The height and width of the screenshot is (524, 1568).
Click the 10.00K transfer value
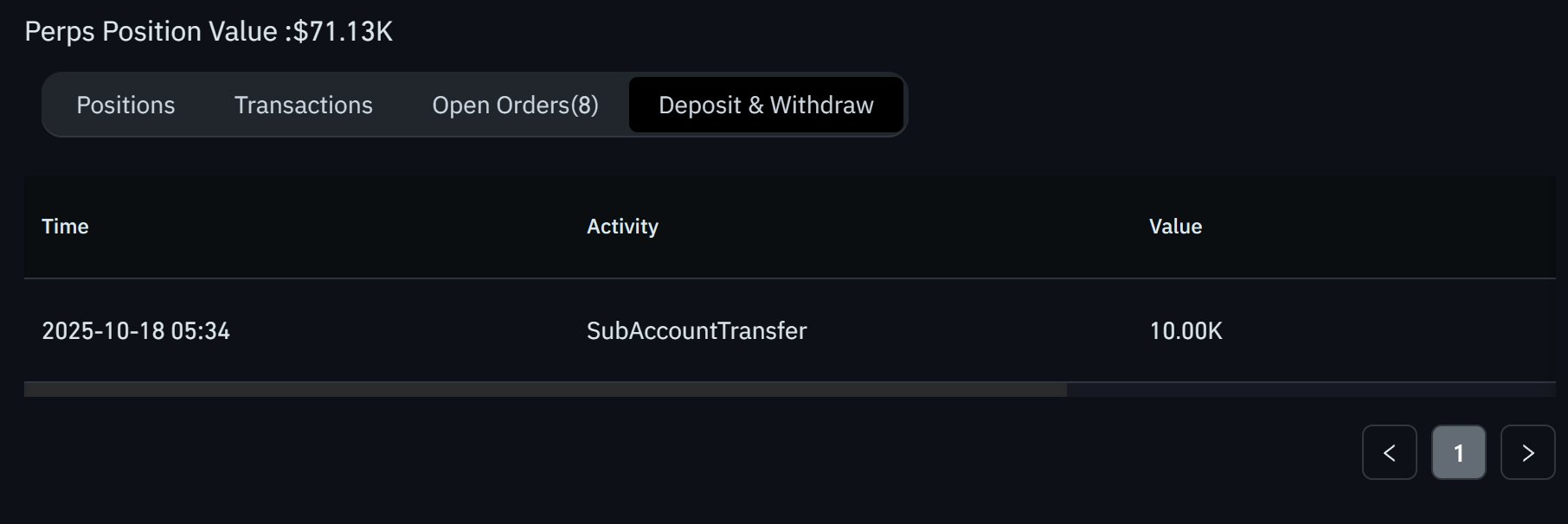click(x=1186, y=331)
